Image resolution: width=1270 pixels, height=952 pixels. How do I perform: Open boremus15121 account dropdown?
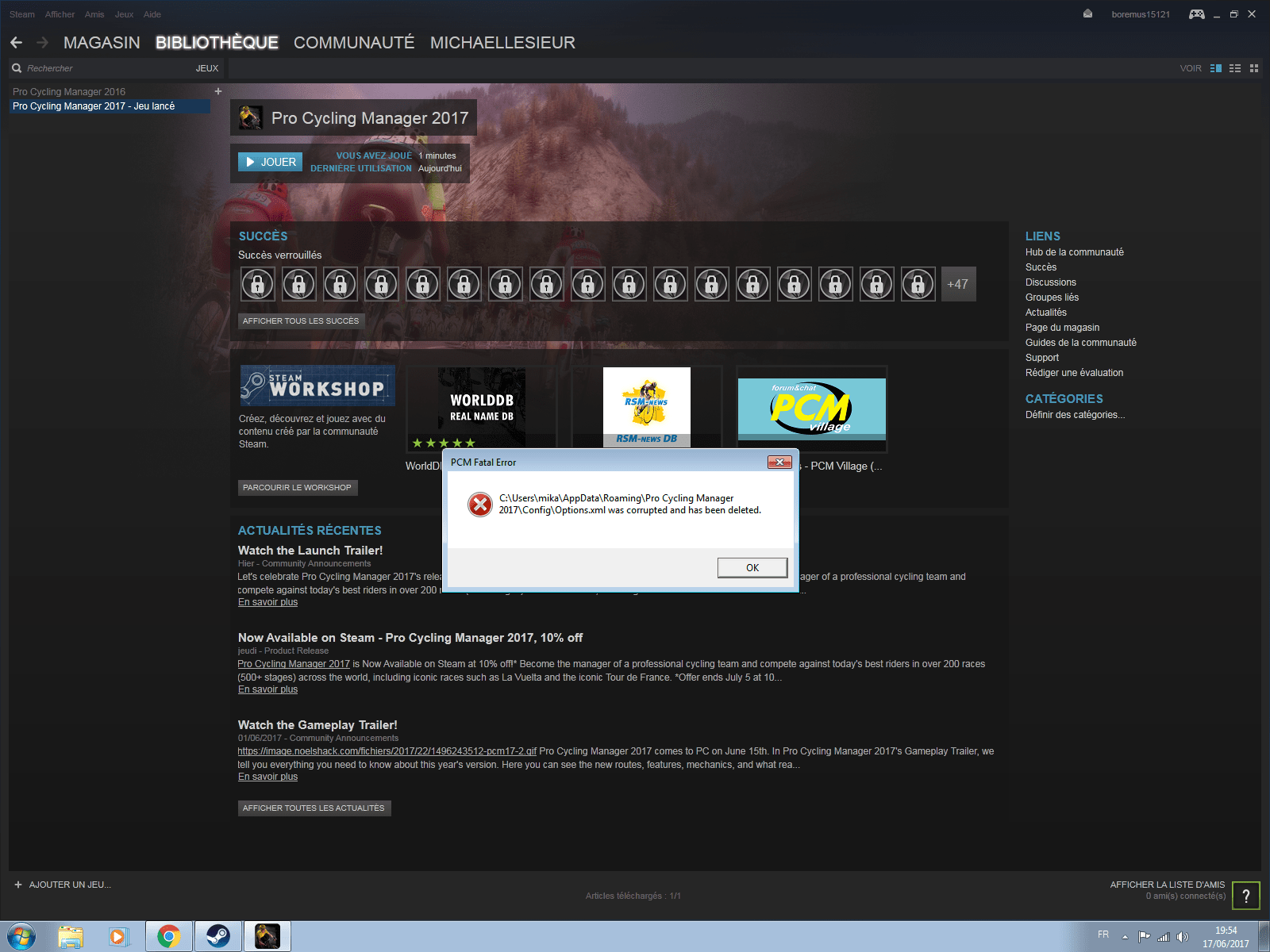pos(1141,14)
